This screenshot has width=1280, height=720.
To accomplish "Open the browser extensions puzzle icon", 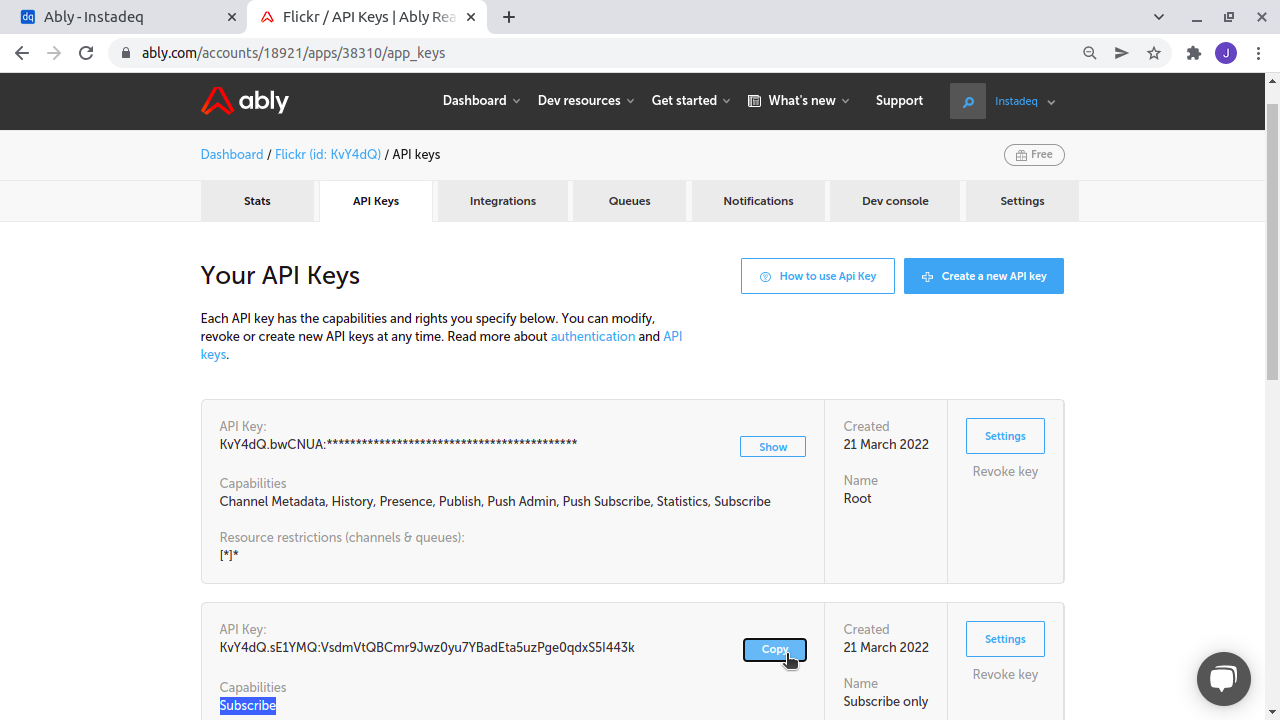I will pos(1193,53).
